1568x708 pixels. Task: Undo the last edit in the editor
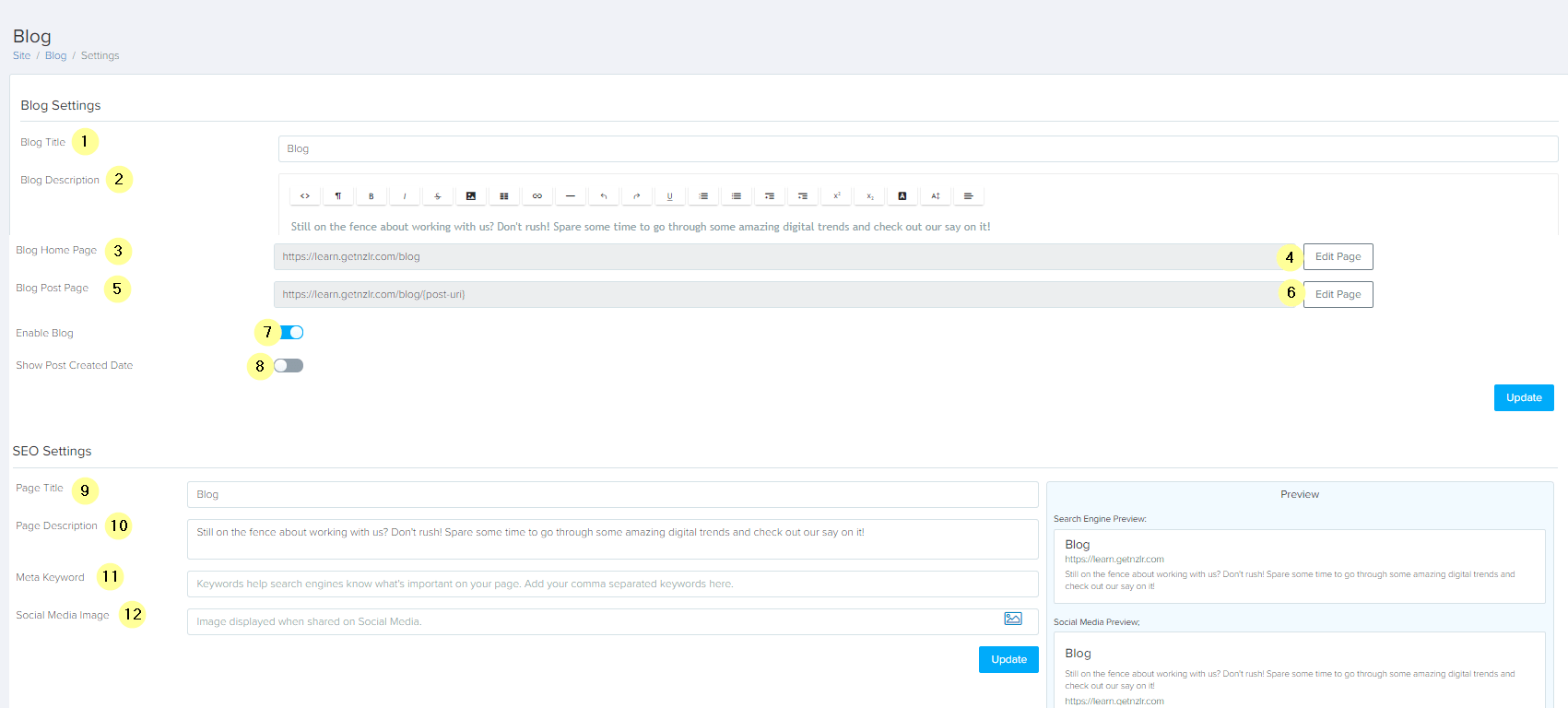[604, 195]
